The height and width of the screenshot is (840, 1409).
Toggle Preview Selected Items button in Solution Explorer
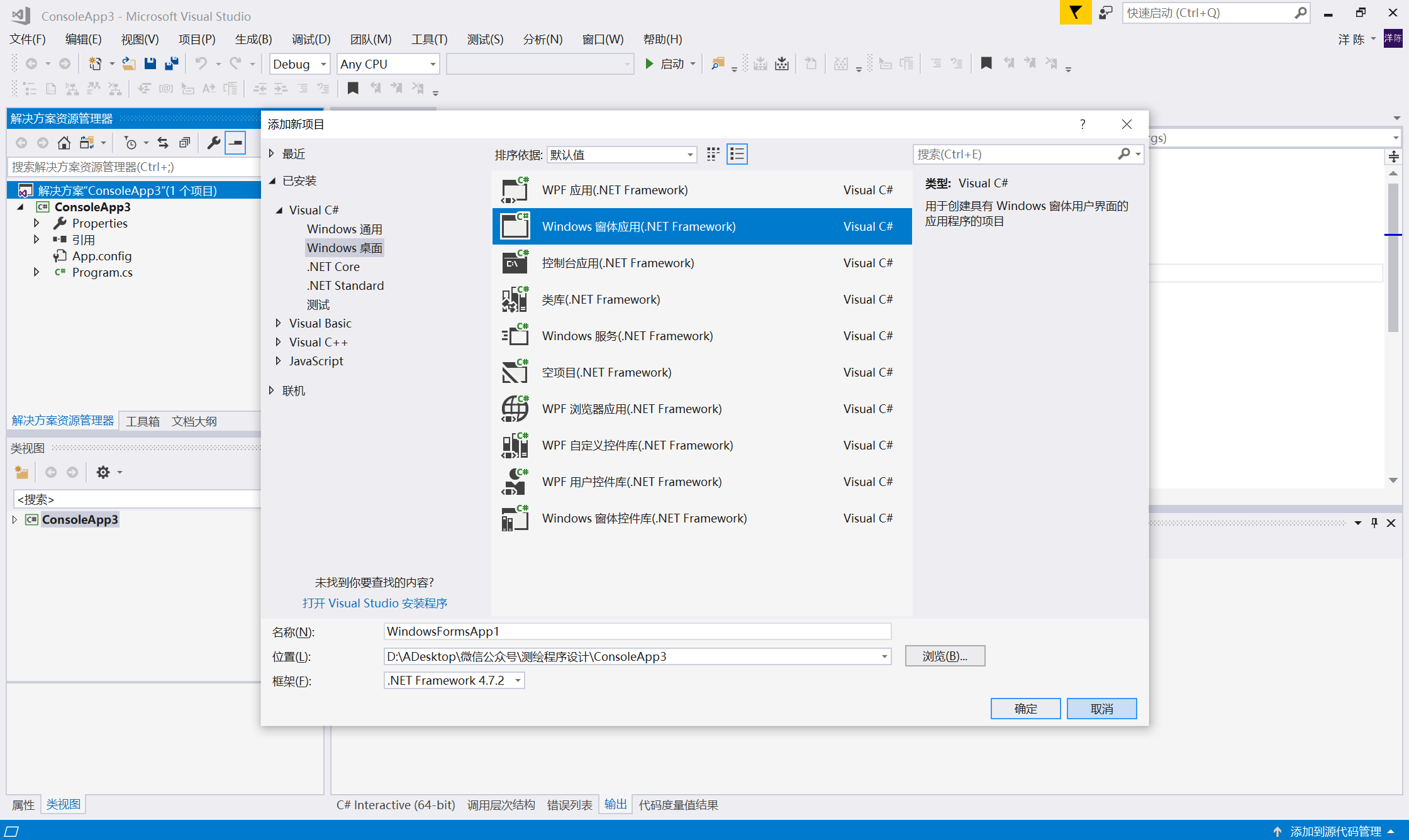click(235, 143)
